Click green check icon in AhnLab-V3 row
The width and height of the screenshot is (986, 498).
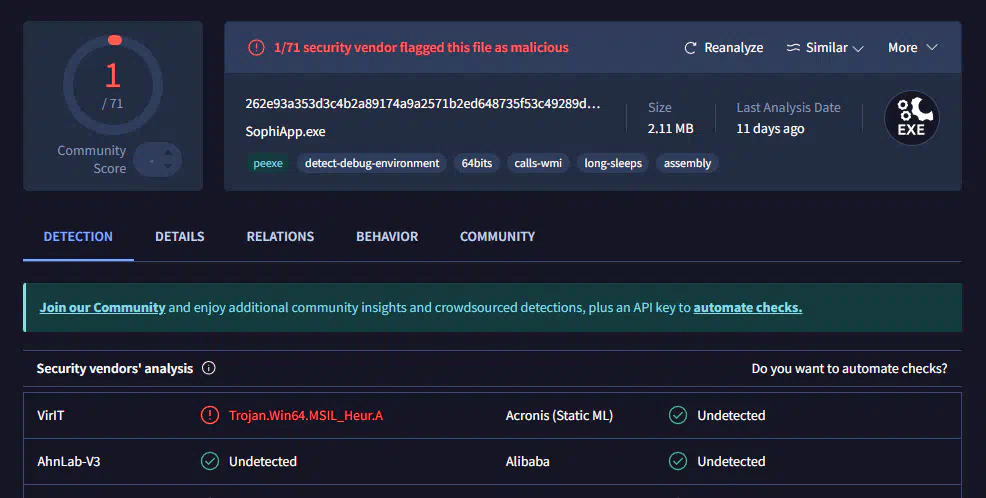(x=209, y=462)
